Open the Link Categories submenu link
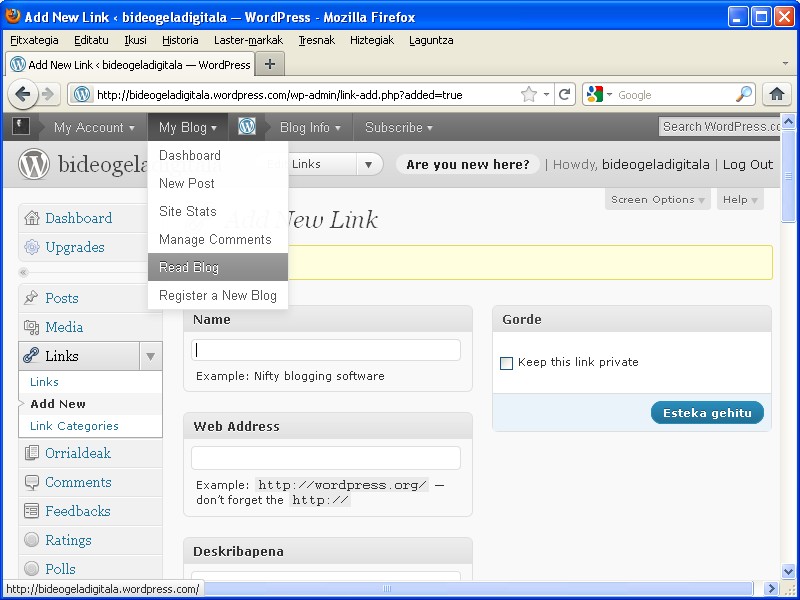Image resolution: width=800 pixels, height=600 pixels. [74, 426]
